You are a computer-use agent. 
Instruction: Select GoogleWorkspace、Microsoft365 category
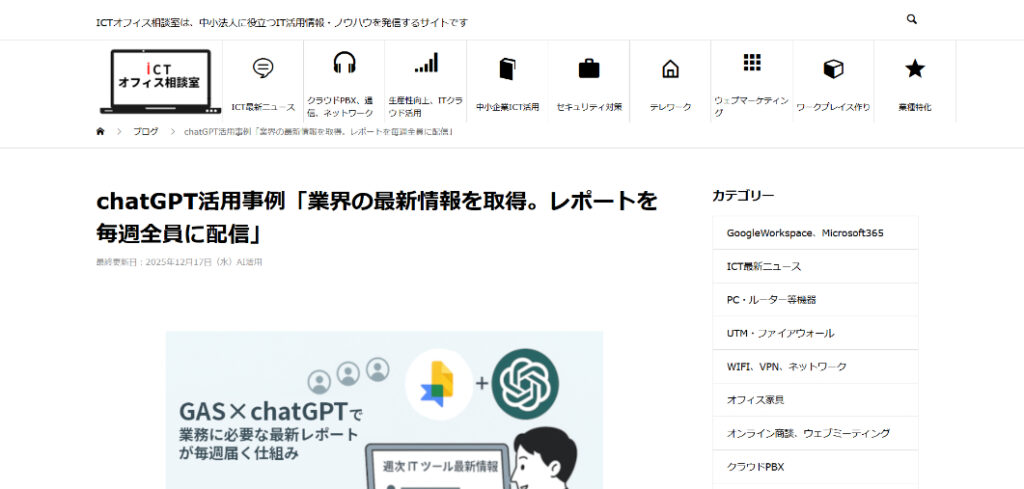[x=805, y=233]
